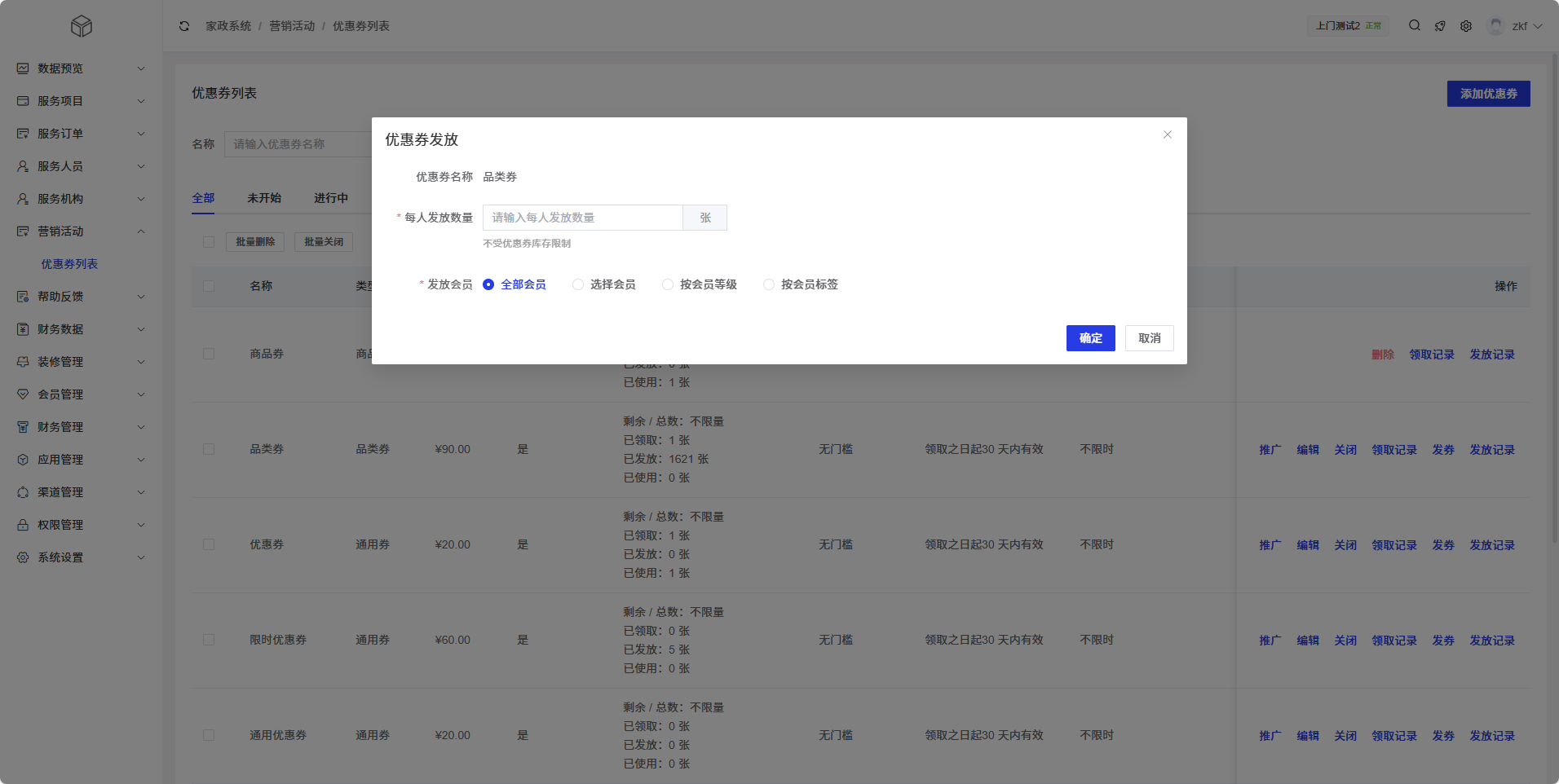
Task: Open 优惠券列表 in the sidebar
Action: pos(69,264)
